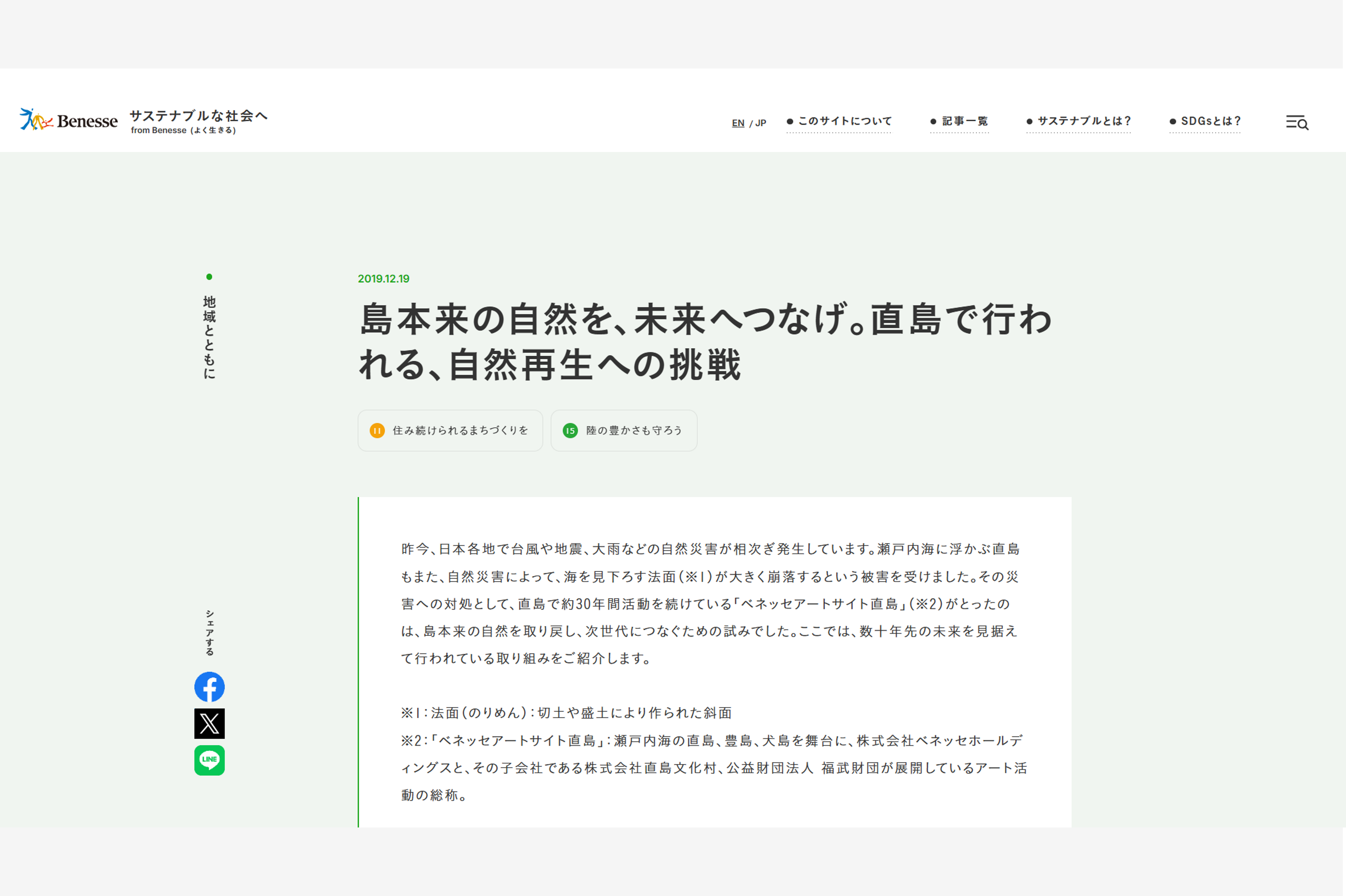The width and height of the screenshot is (1346, 896).
Task: Share article on Facebook
Action: coord(209,687)
